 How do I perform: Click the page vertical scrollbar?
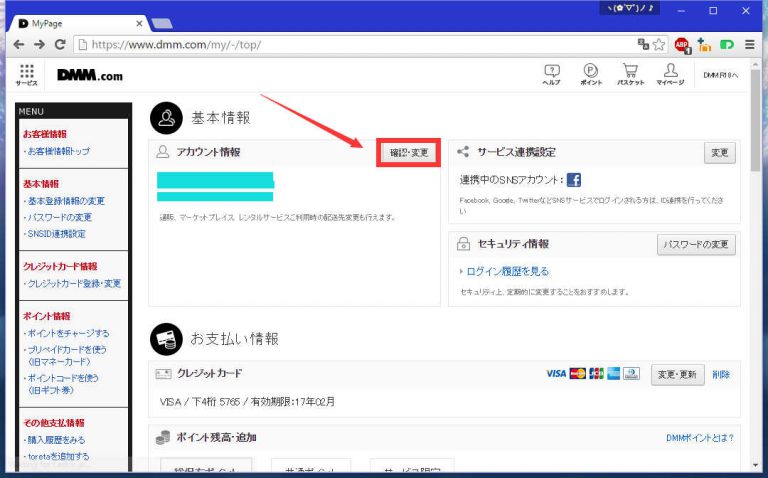pyautogui.click(x=755, y=120)
